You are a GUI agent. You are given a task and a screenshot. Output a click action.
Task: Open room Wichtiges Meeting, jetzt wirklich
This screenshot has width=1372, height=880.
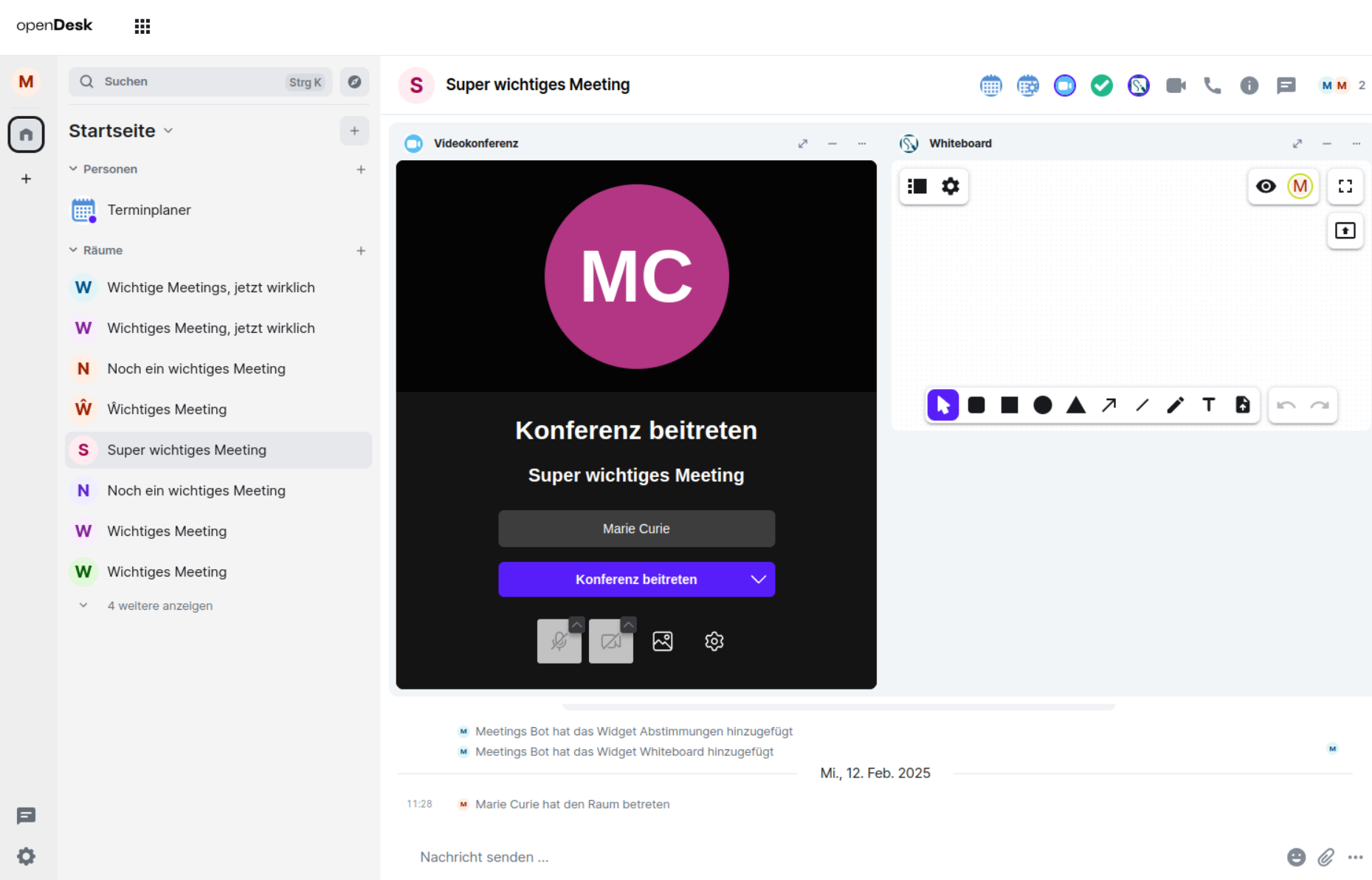[218, 328]
